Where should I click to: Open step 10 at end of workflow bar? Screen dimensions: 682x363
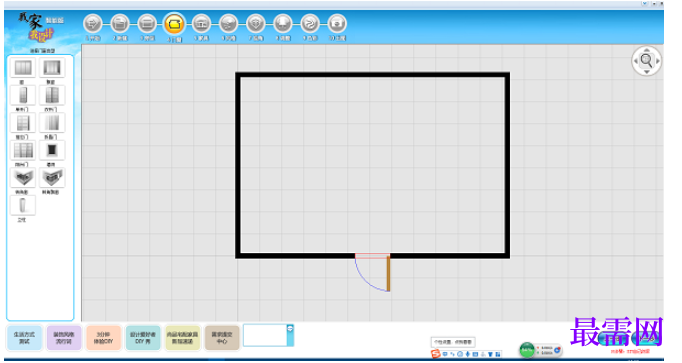click(x=337, y=23)
